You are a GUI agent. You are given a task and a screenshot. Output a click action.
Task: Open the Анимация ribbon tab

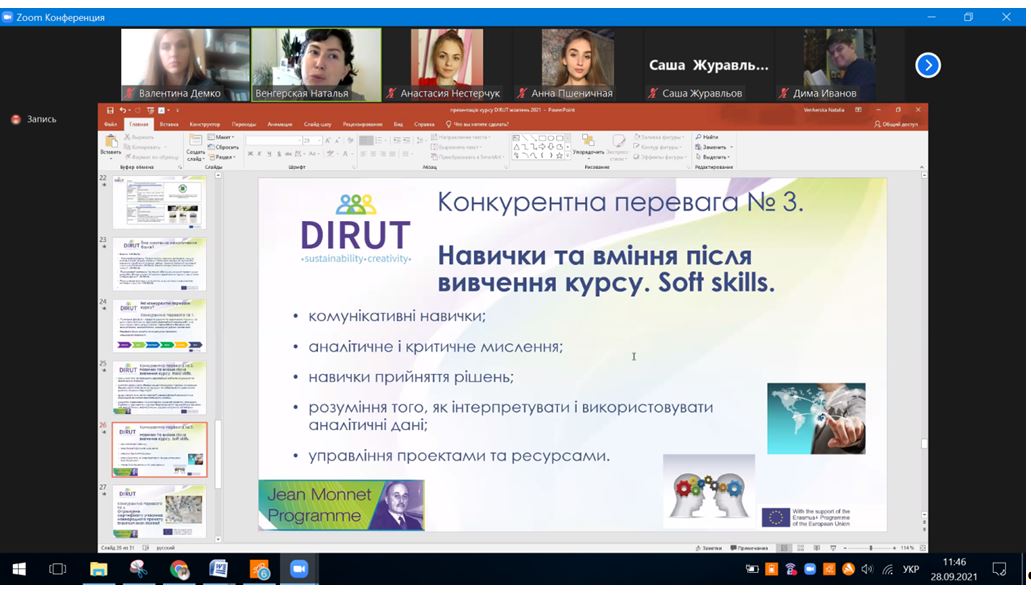pyautogui.click(x=280, y=124)
